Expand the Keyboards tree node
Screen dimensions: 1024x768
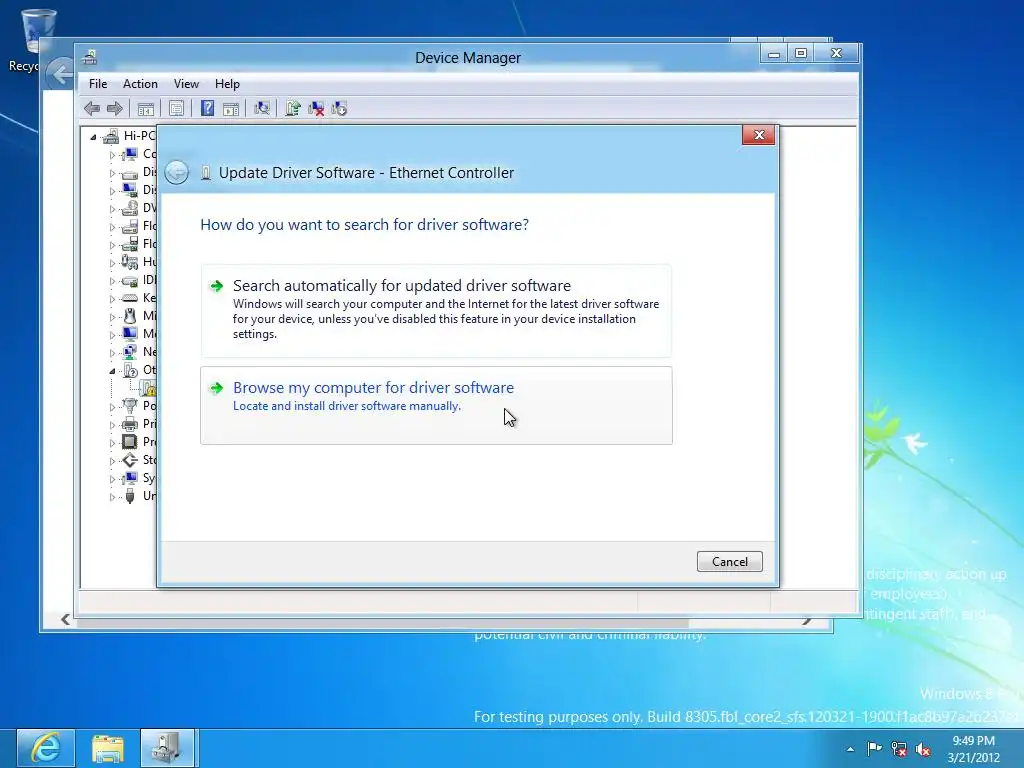(112, 299)
